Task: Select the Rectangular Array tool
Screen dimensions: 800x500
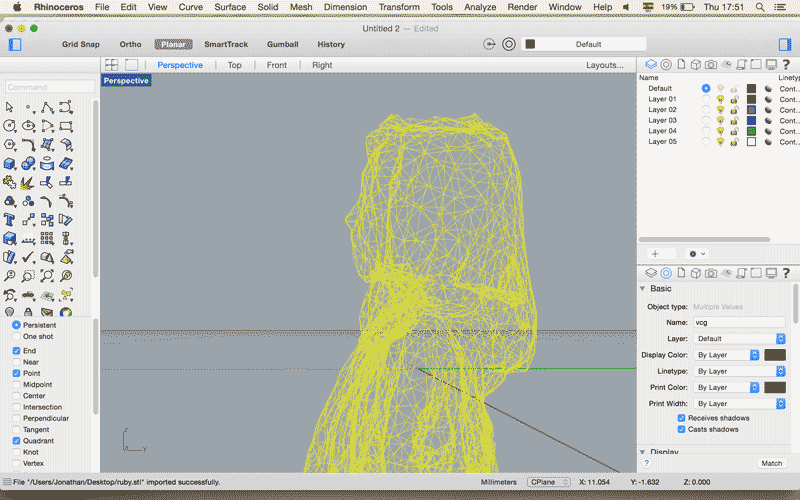Action: coord(47,238)
